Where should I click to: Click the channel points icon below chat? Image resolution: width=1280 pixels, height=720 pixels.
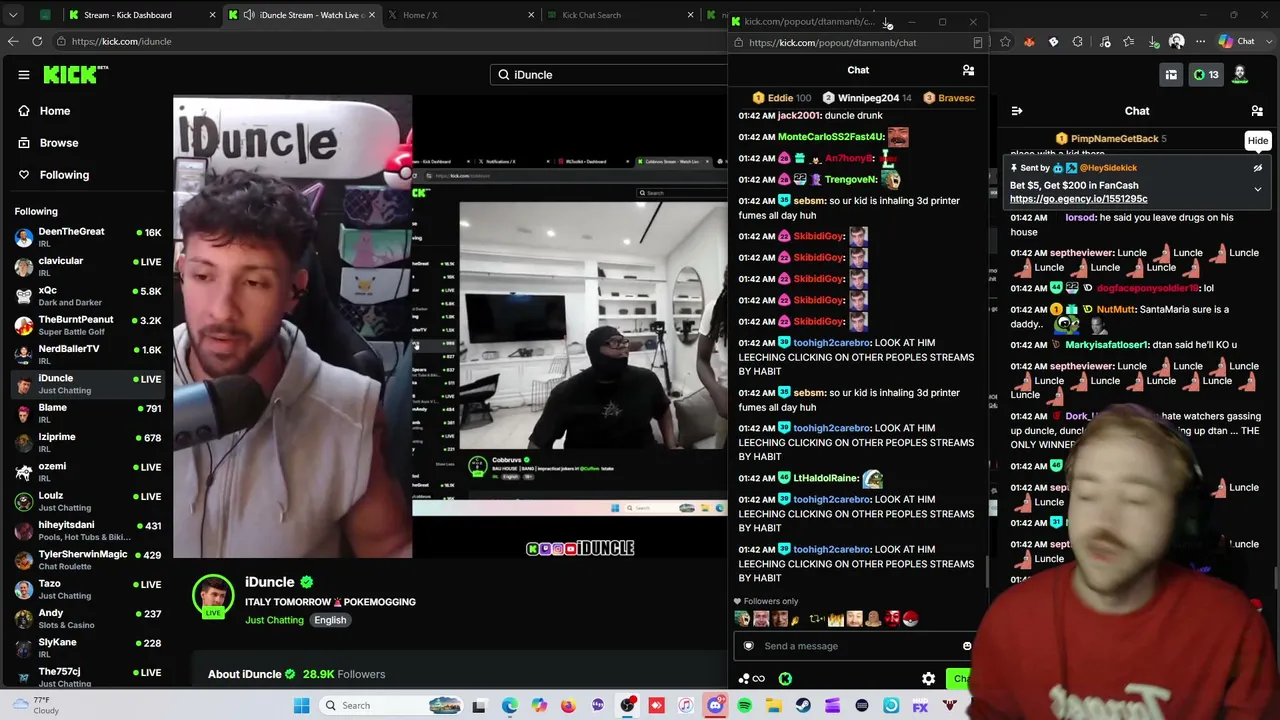751,679
